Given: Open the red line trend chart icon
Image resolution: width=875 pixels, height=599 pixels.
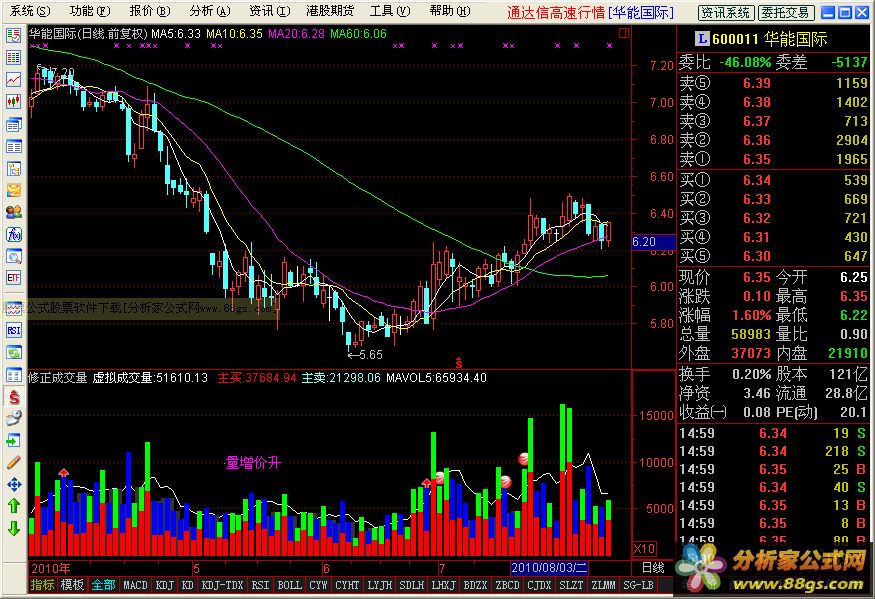Looking at the screenshot, I should tap(13, 79).
